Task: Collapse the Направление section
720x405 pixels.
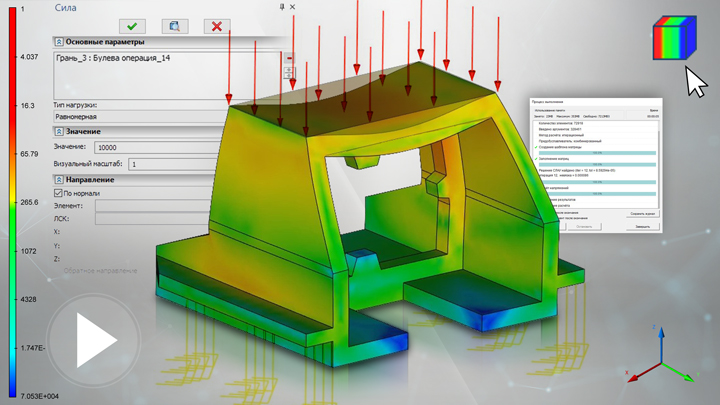Action: pos(58,179)
